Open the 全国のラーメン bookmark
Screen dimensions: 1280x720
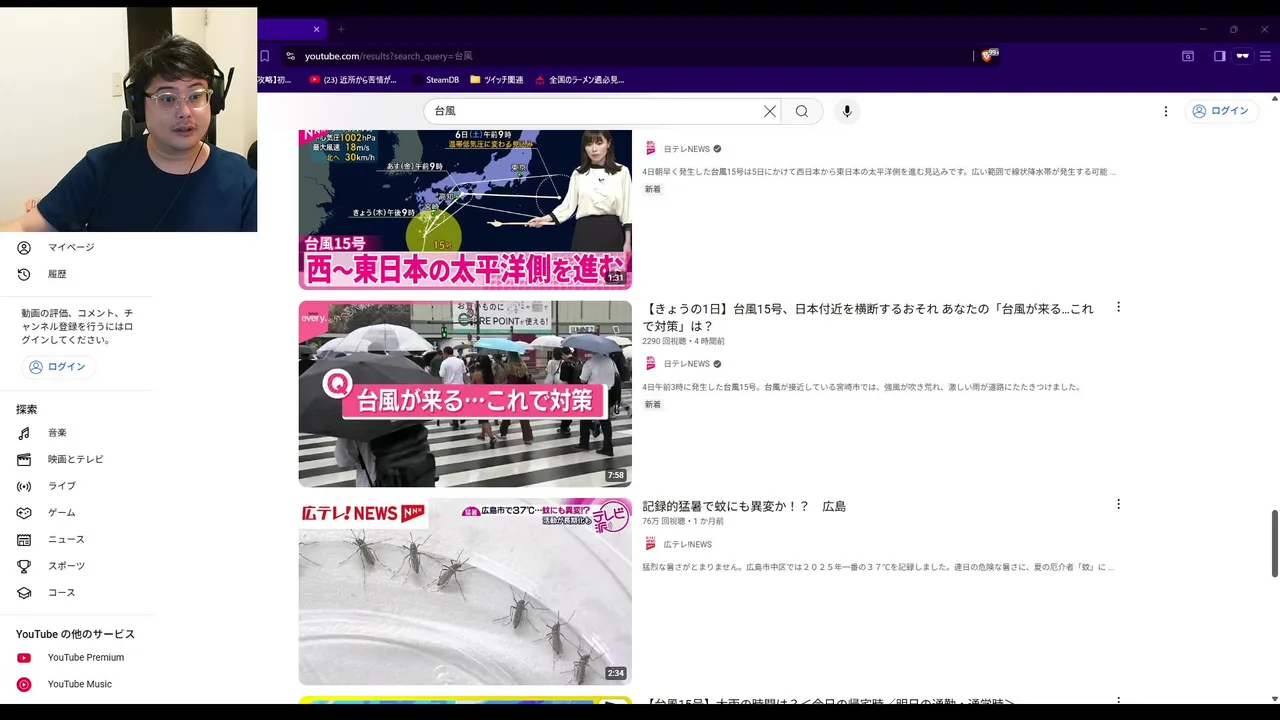coord(580,79)
